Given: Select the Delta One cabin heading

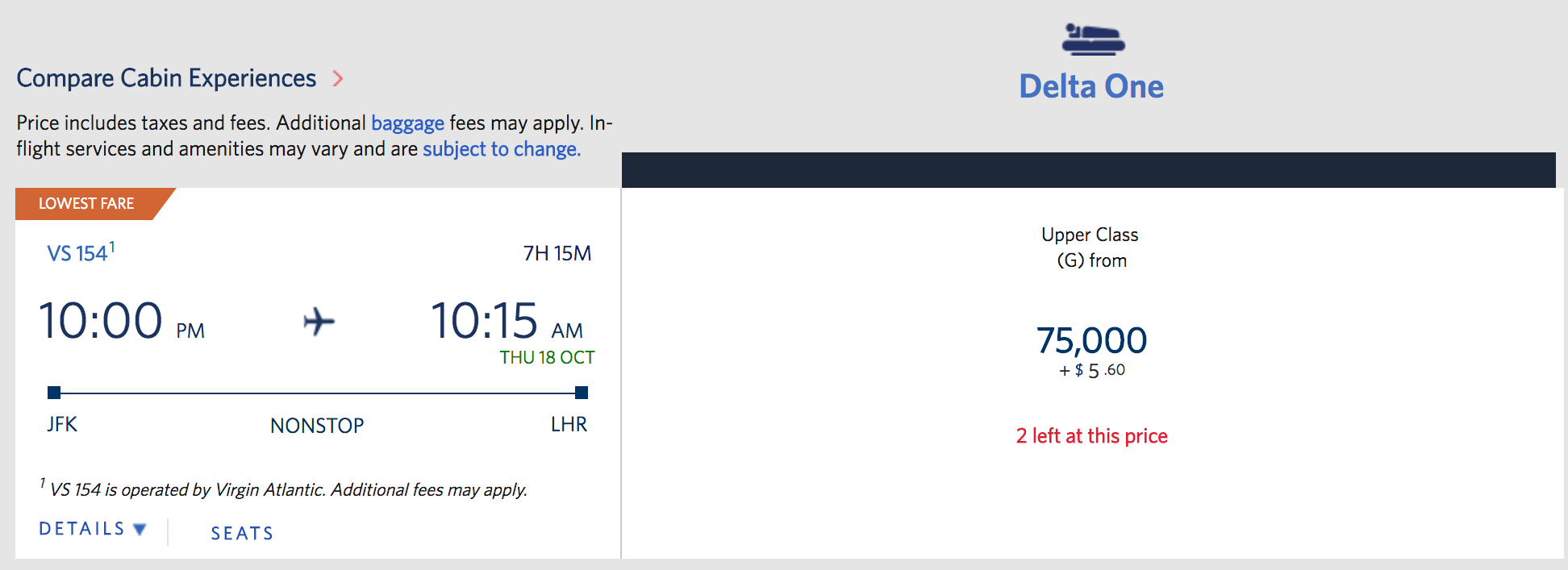Looking at the screenshot, I should pyautogui.click(x=1091, y=85).
